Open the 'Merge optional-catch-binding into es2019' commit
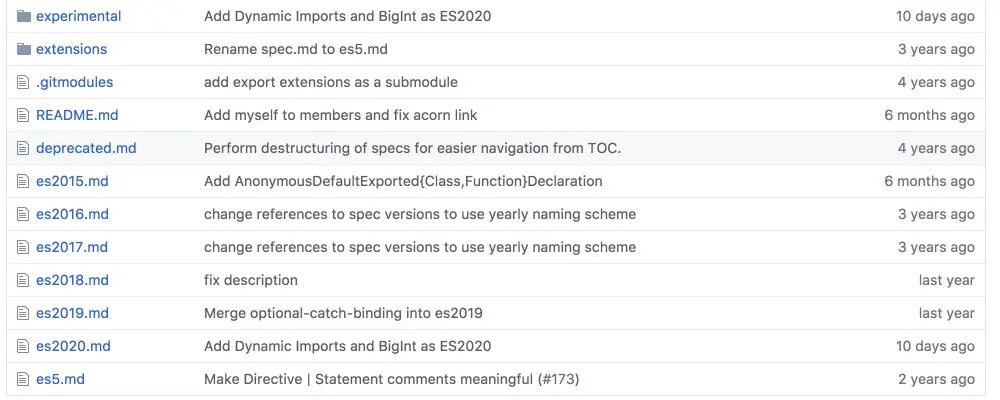1000x400 pixels. (343, 313)
